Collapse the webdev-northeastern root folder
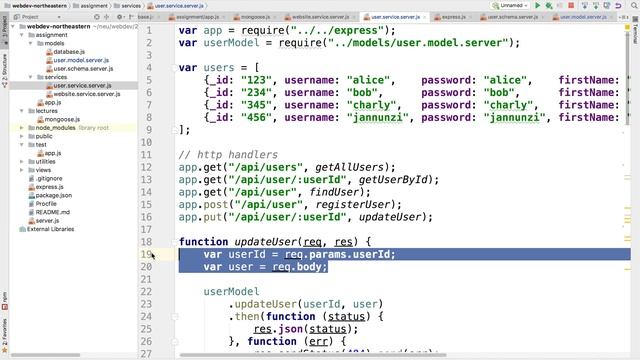The width and height of the screenshot is (640, 360). [13, 26]
